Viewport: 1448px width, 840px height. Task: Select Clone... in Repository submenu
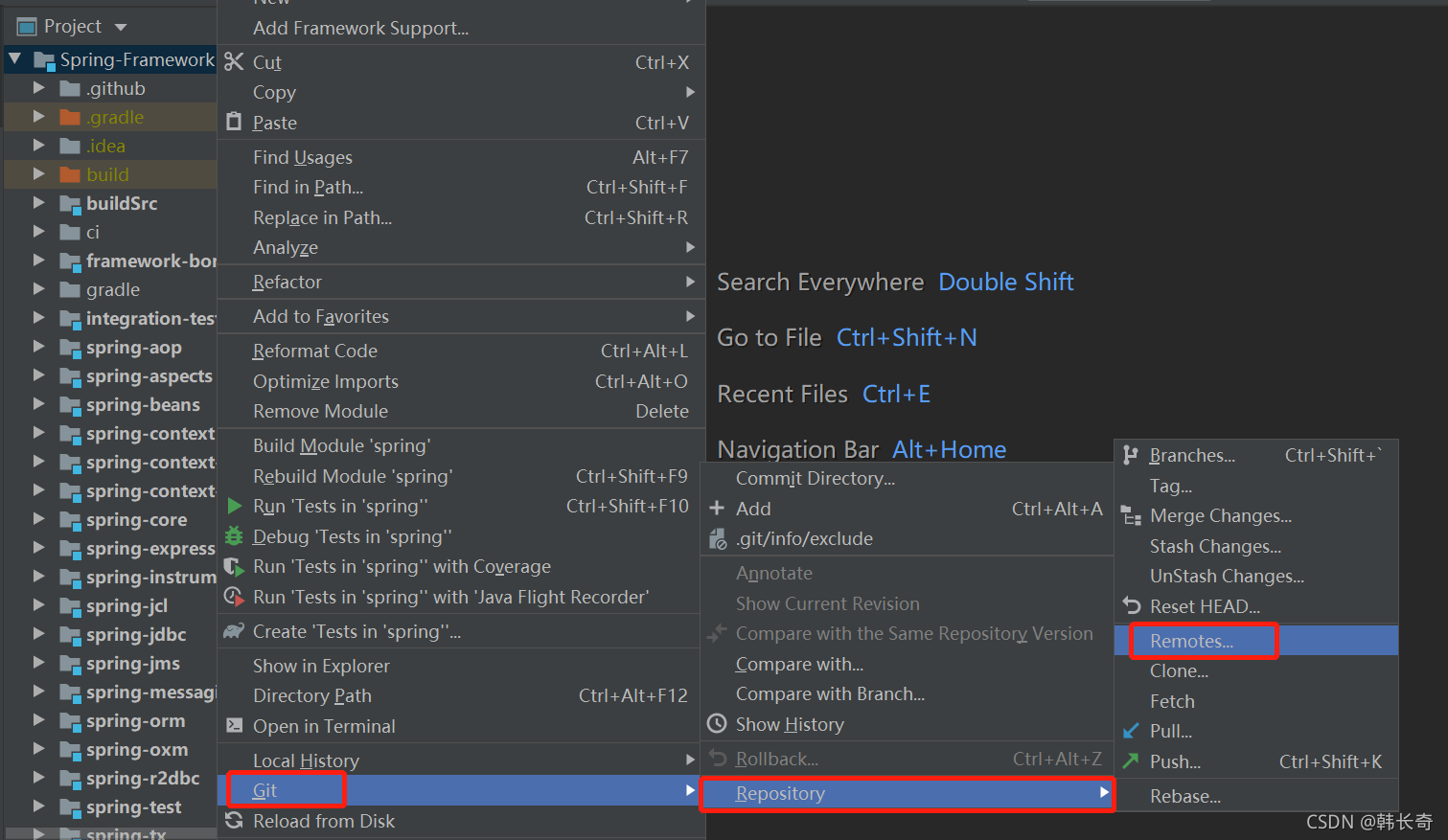coord(1256,670)
